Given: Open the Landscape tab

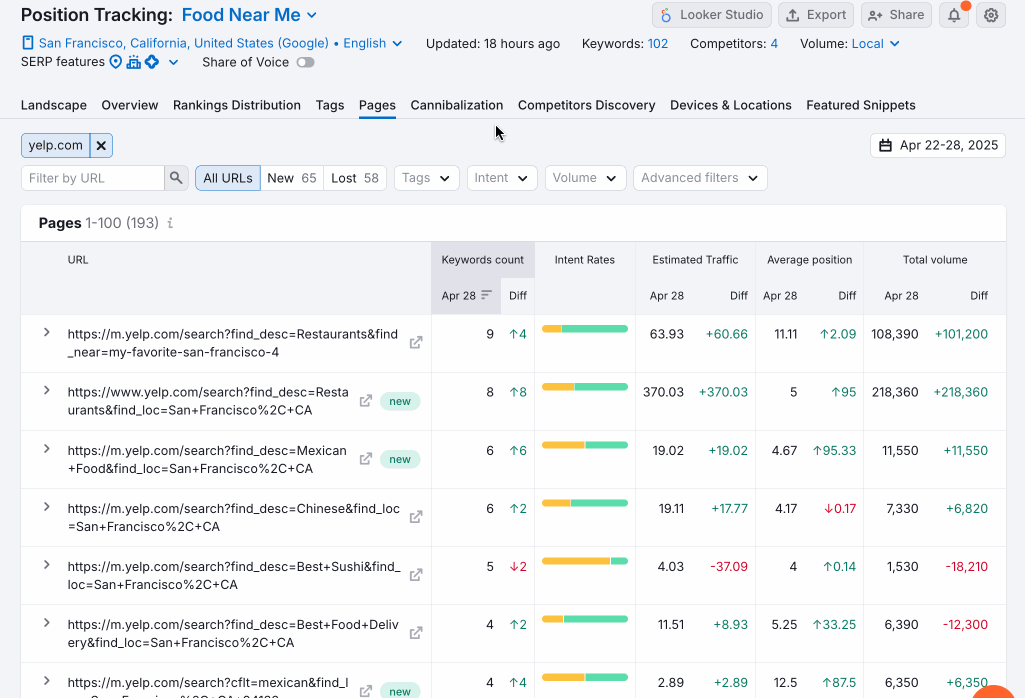Looking at the screenshot, I should (54, 105).
